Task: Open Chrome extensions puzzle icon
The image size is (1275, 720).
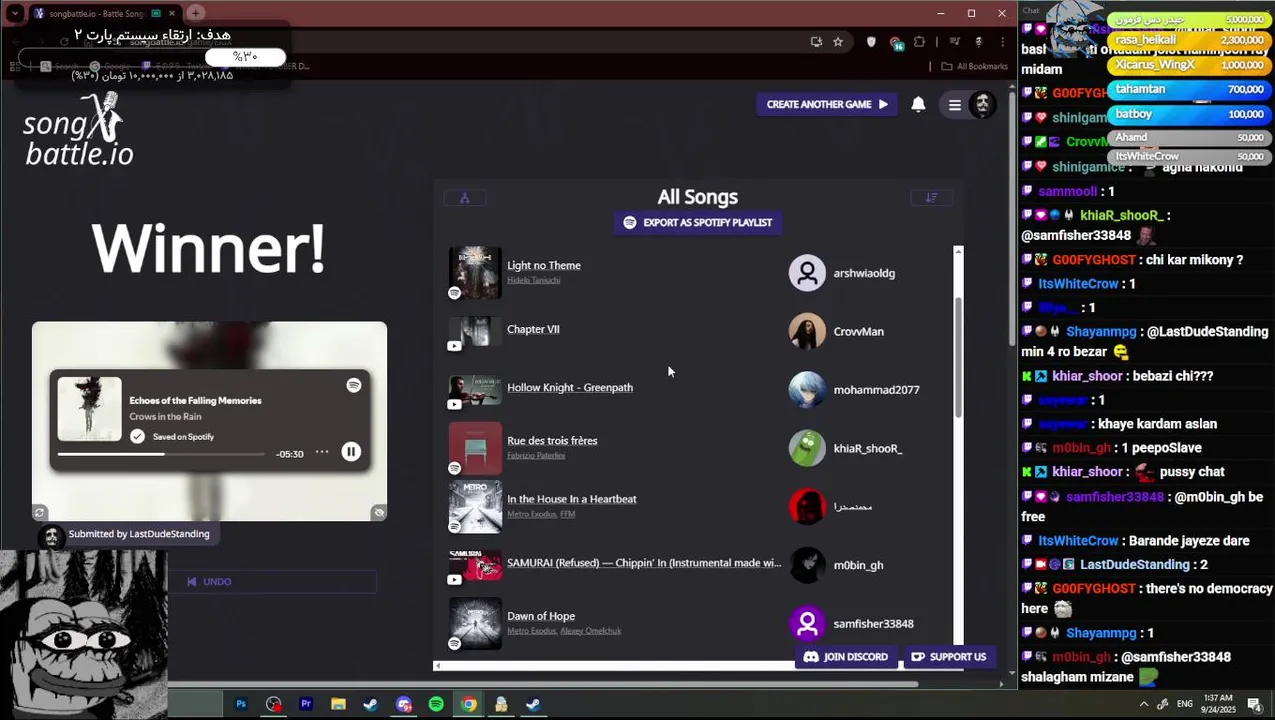Action: [920, 42]
